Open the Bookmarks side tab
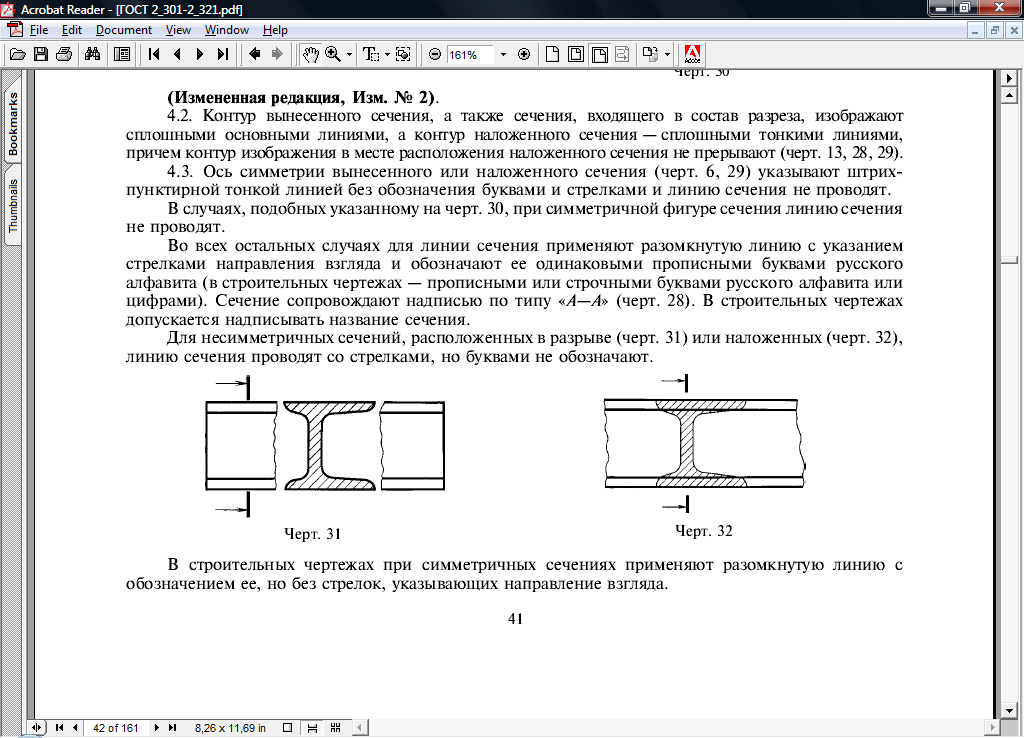Screen dimensions: 1024x738 click(12, 124)
